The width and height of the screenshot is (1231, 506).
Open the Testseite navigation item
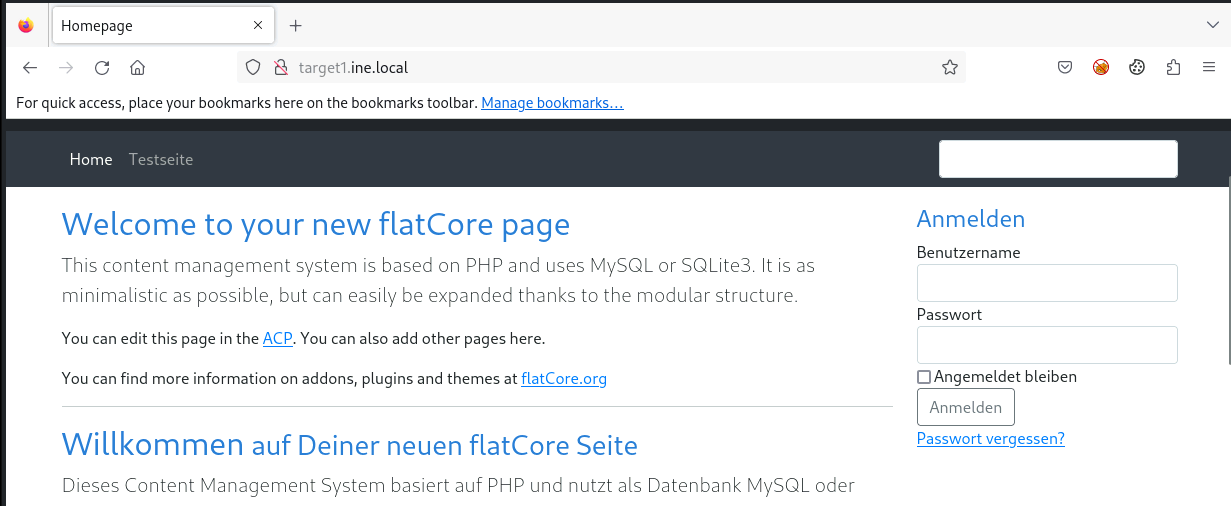pos(161,160)
